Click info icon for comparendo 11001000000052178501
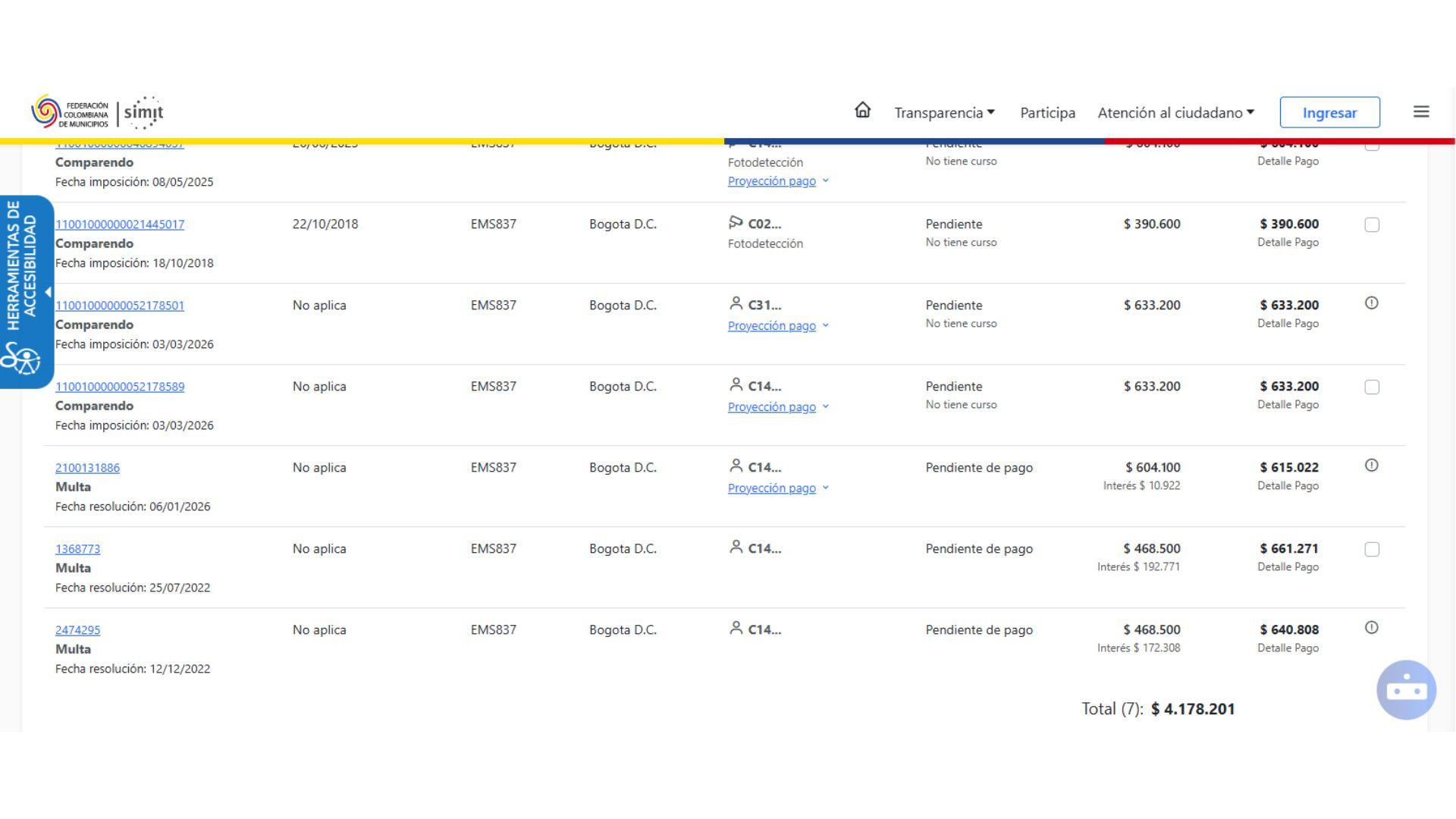The image size is (1456, 819). (x=1371, y=303)
